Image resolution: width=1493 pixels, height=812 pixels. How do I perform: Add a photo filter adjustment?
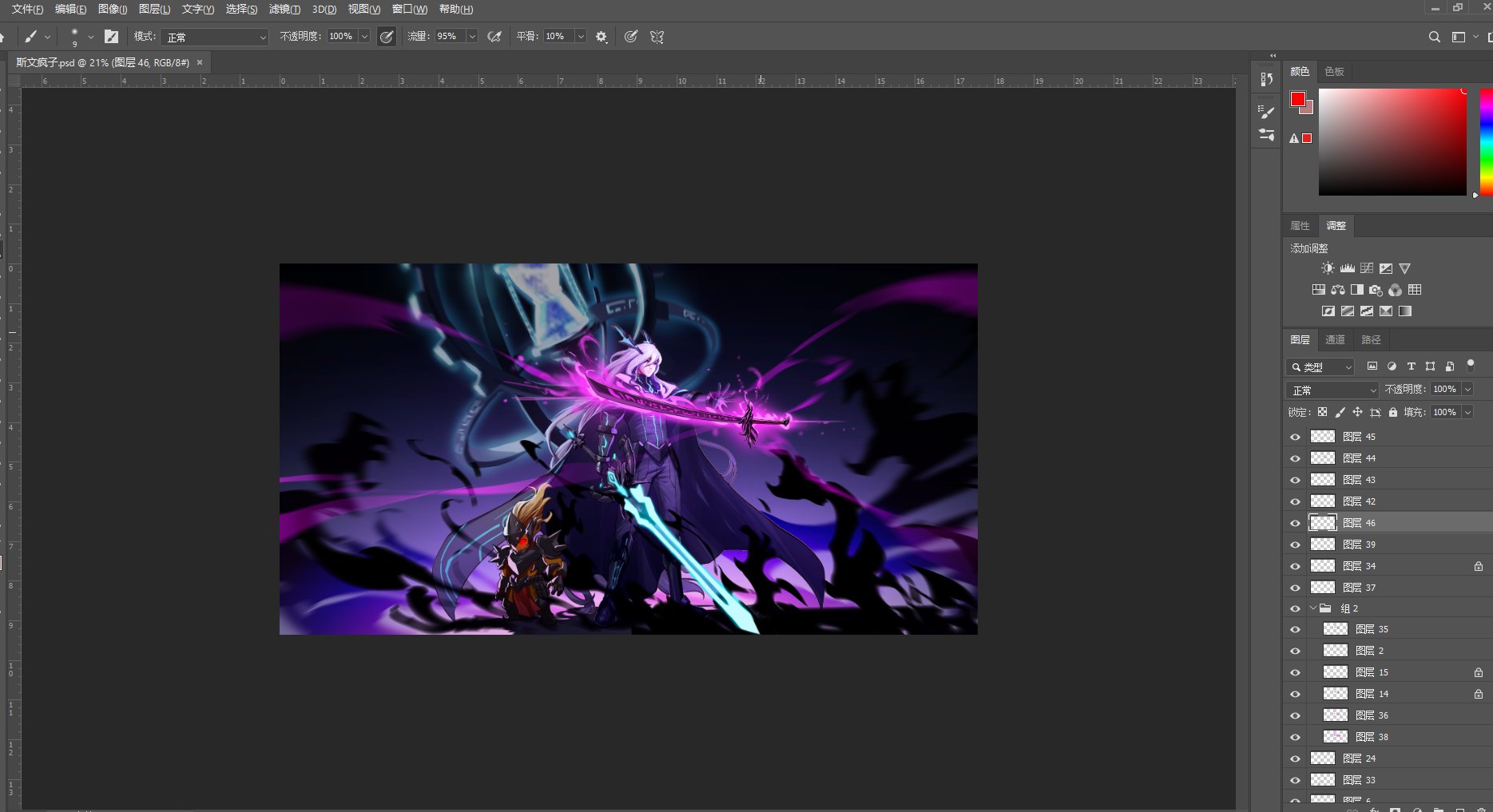pos(1376,290)
